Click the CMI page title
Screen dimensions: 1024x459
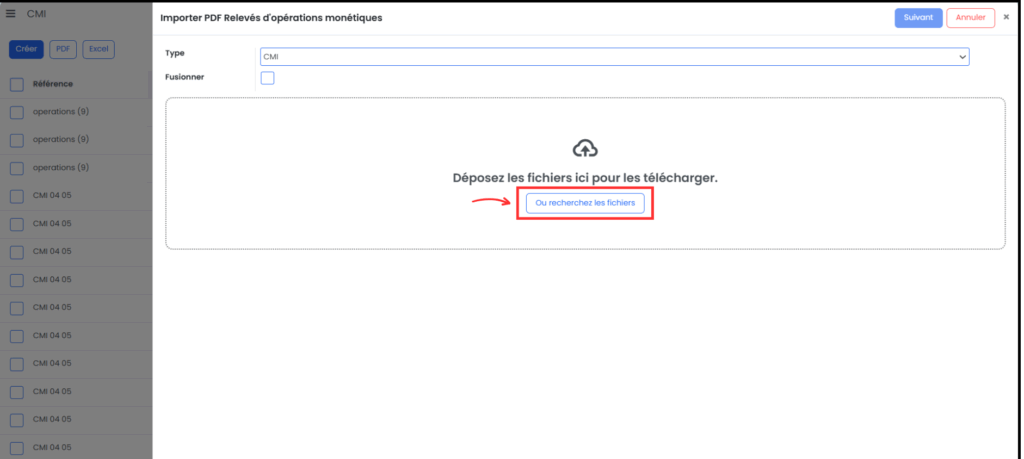[37, 14]
